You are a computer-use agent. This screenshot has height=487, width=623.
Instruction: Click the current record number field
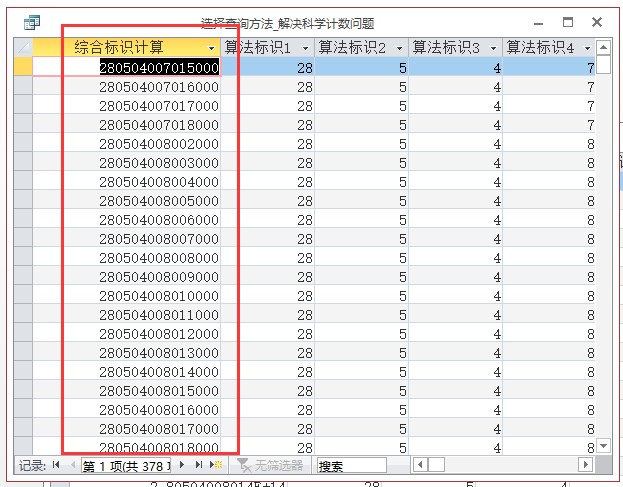click(125, 465)
